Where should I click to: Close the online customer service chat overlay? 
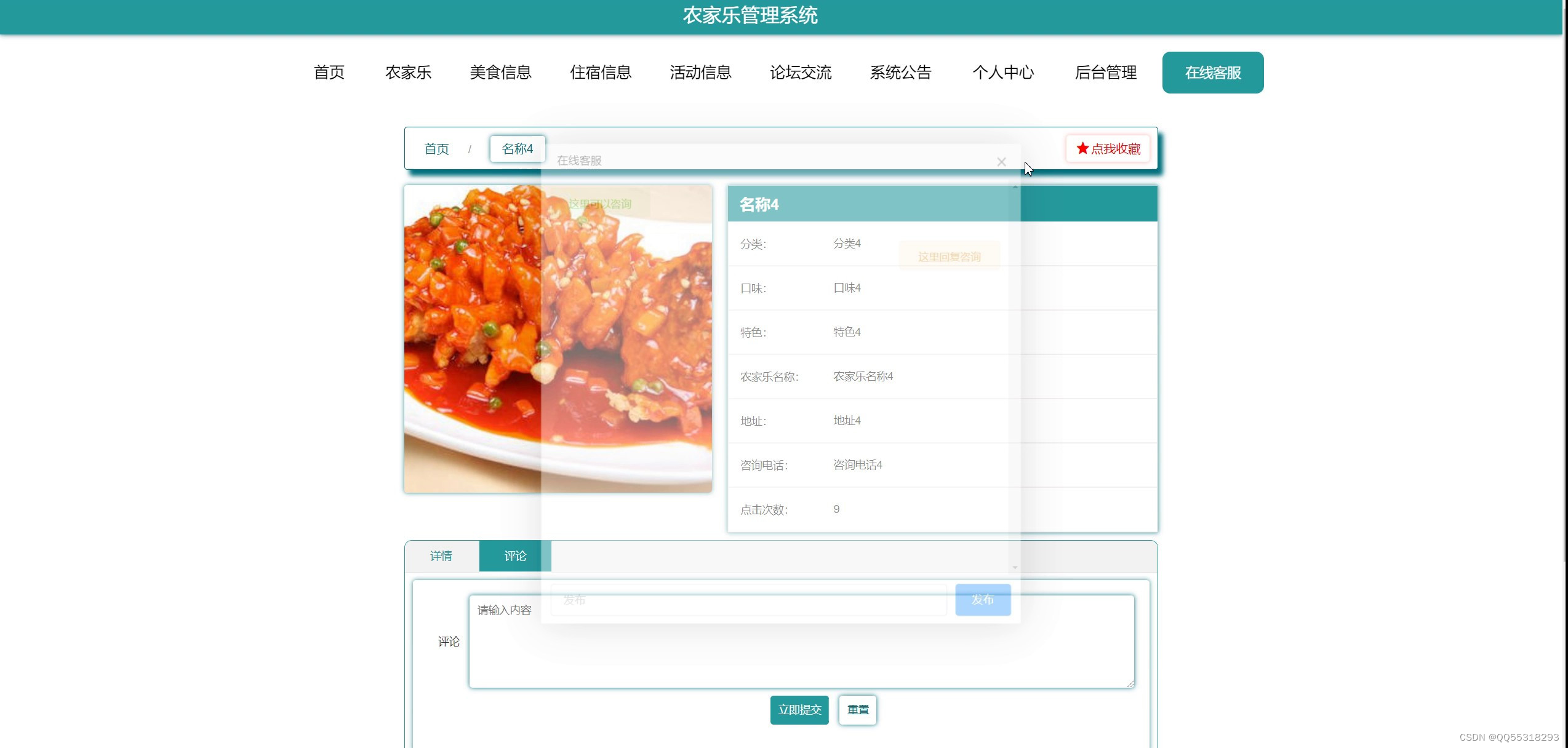point(1001,162)
